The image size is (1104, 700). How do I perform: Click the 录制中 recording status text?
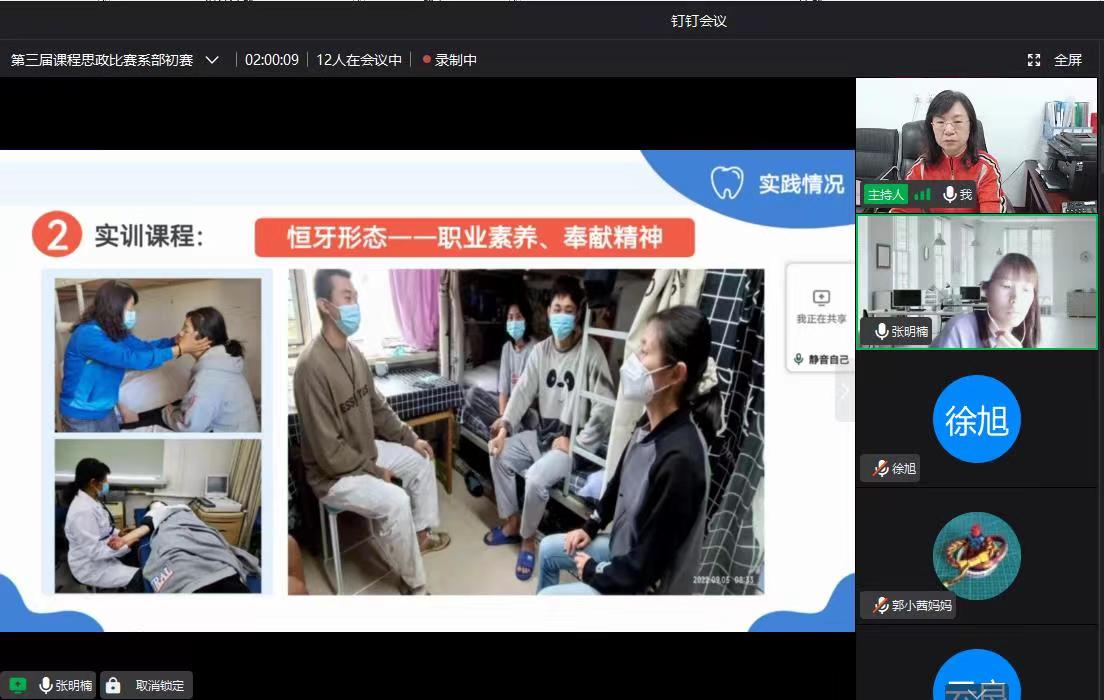456,60
